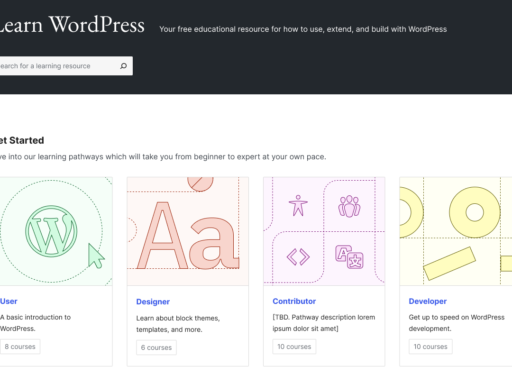Screen dimensions: 512x384
Task: Click the green cursor arrow in User card
Action: pos(96,256)
